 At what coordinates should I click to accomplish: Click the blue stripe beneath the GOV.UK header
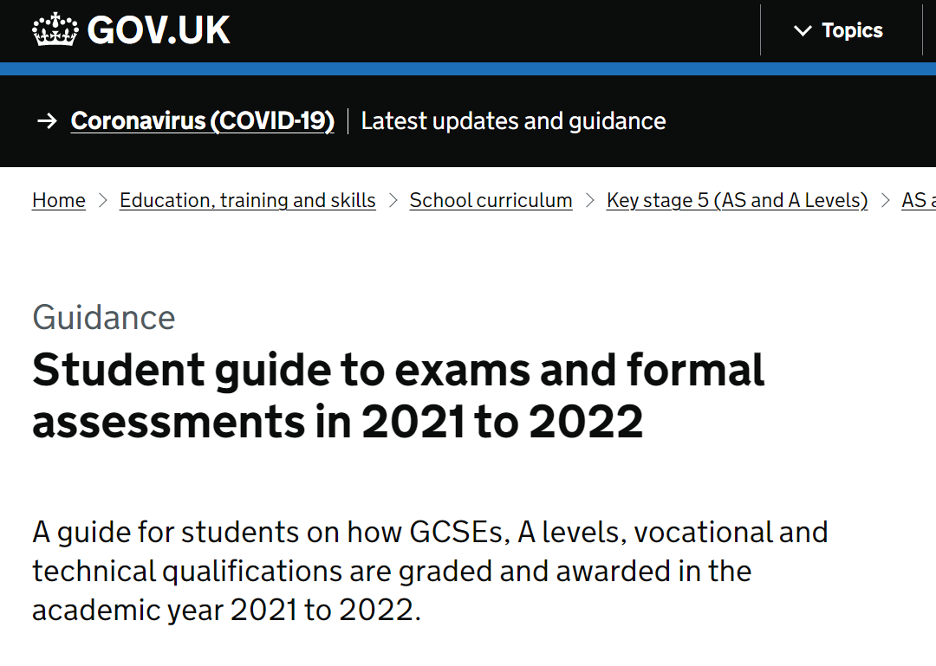[x=468, y=69]
